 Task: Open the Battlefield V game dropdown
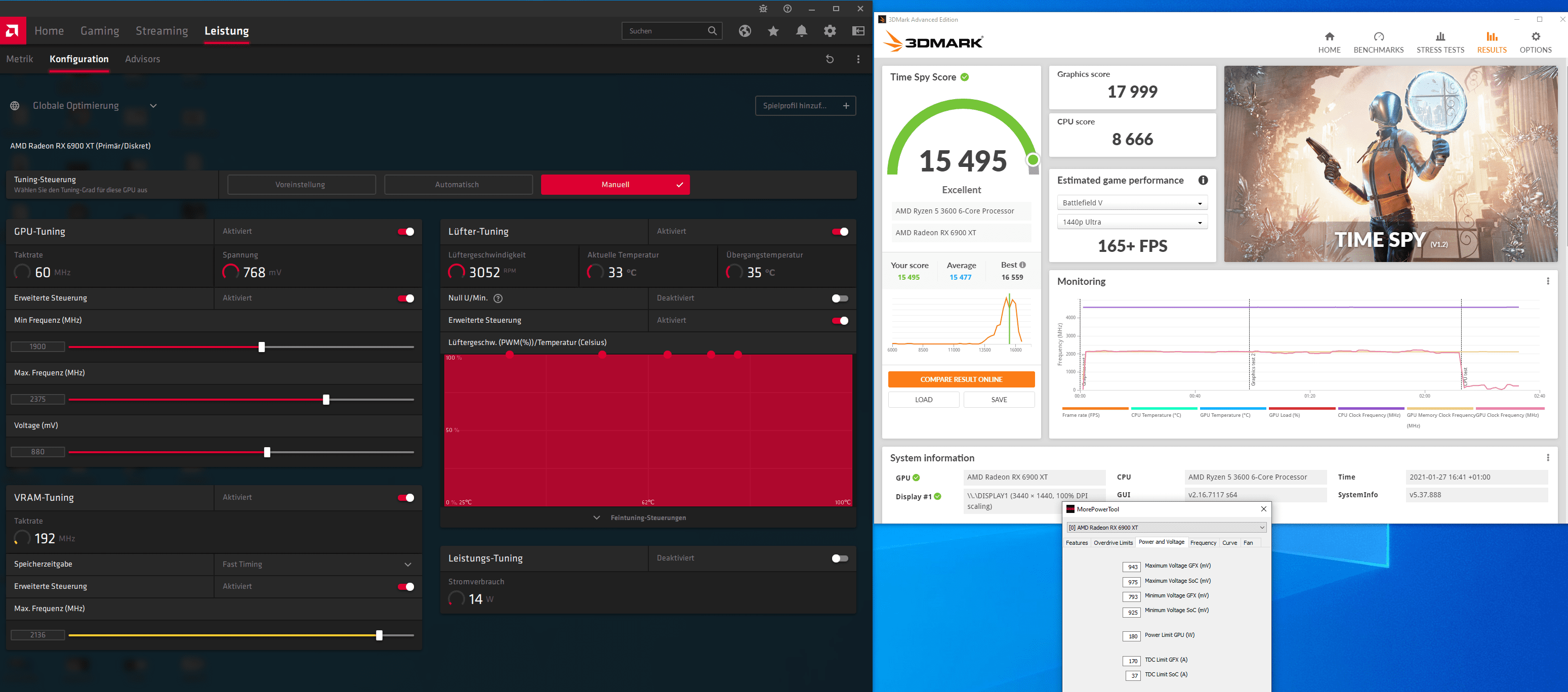pyautogui.click(x=1132, y=203)
